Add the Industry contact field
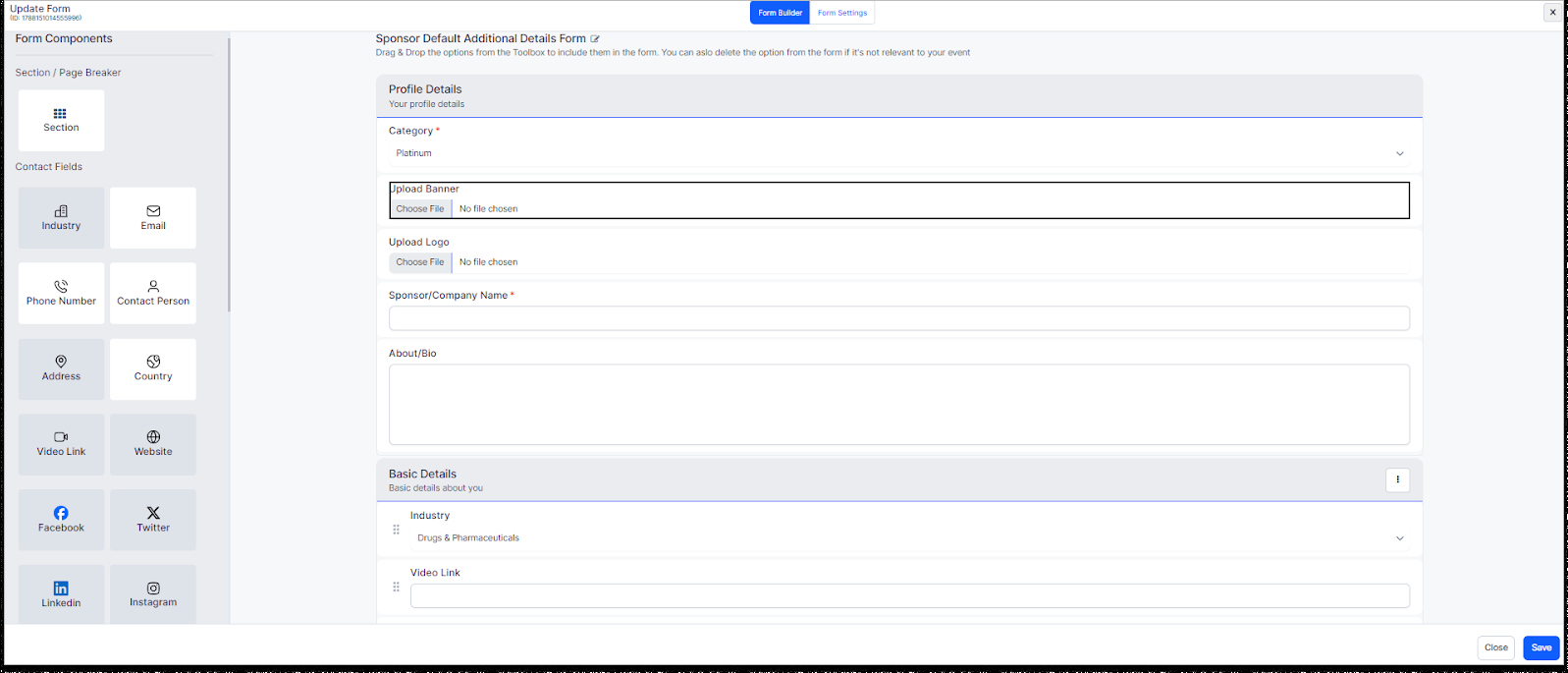Image resolution: width=1568 pixels, height=673 pixels. 61,218
